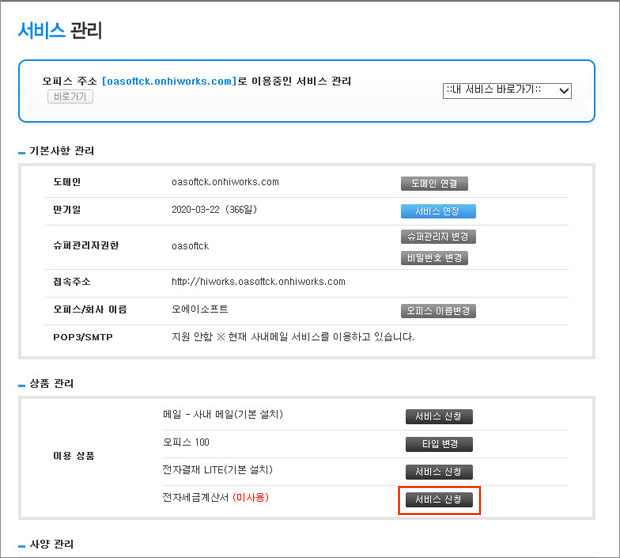Click the 오피스/회사 이름 row label
620x558 pixels.
click(90, 309)
